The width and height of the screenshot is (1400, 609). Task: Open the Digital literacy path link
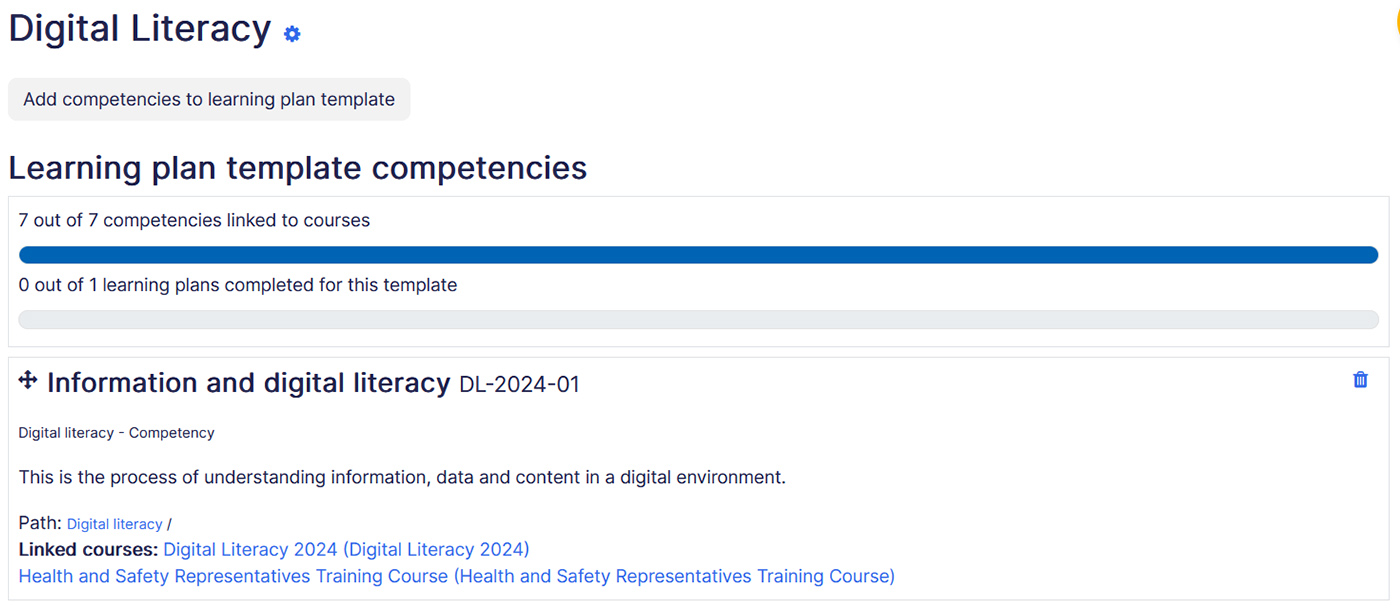[114, 524]
